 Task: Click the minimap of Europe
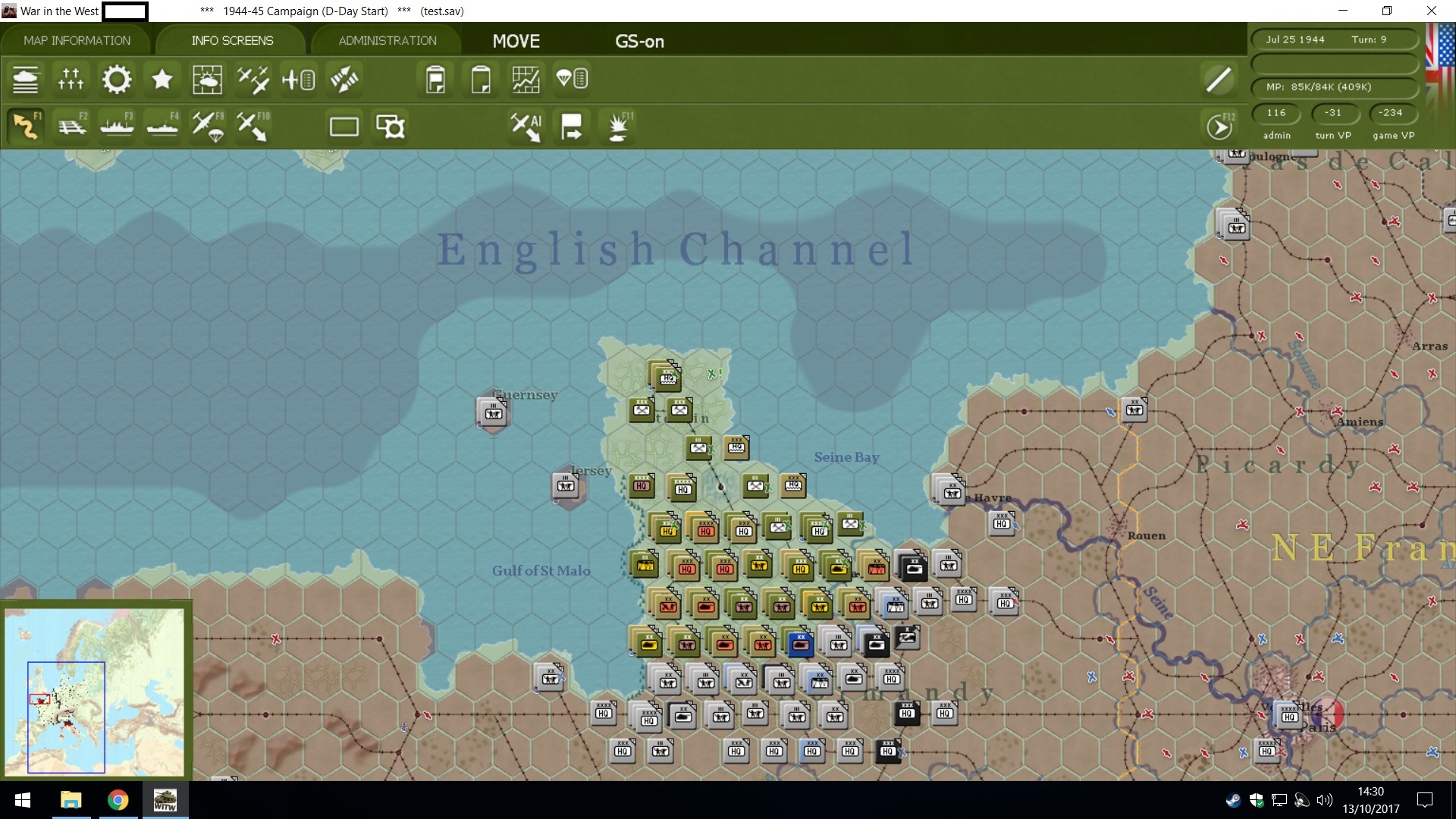[94, 691]
